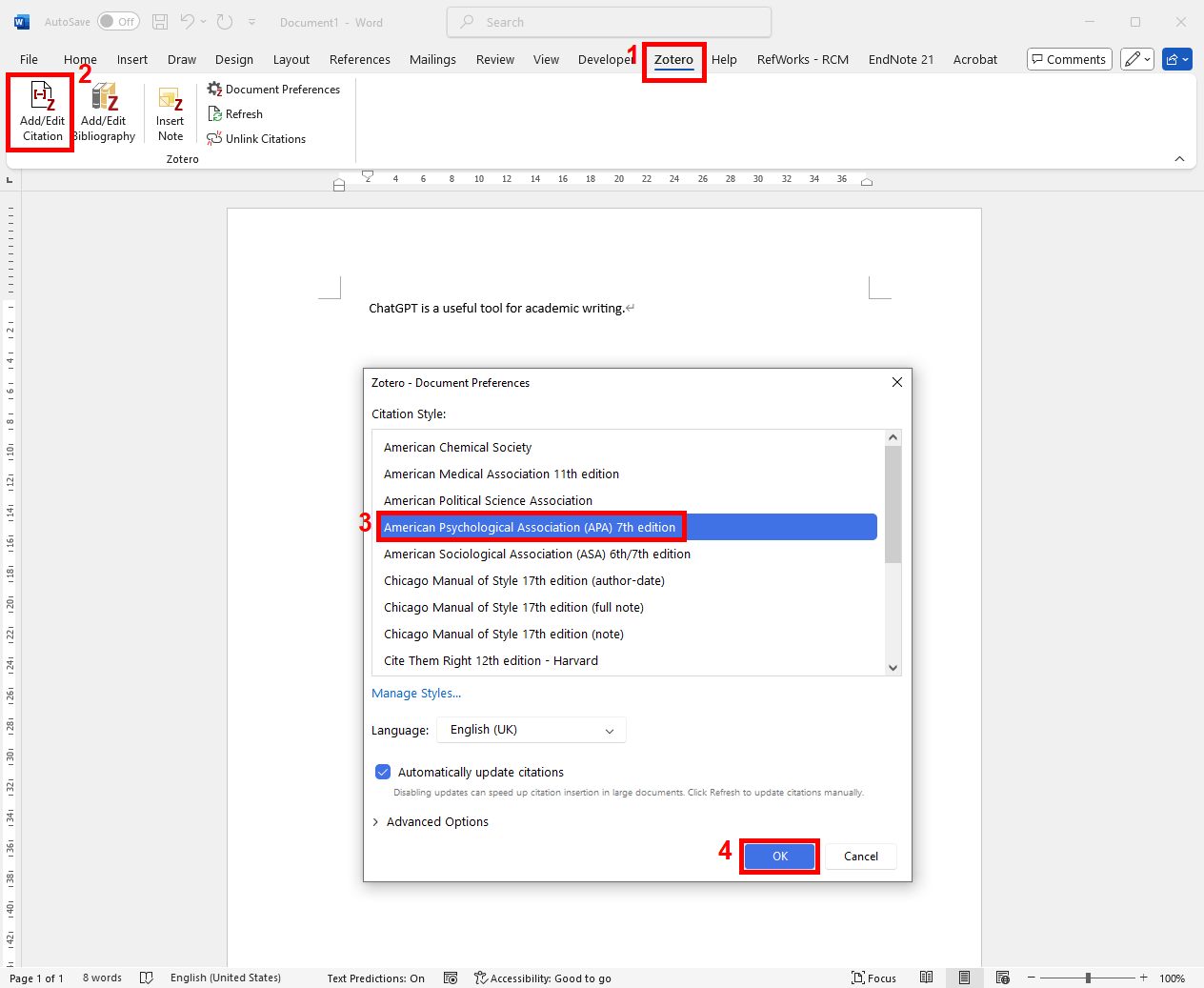Open the Zotero ribbon tab
The image size is (1204, 988).
pos(673,60)
